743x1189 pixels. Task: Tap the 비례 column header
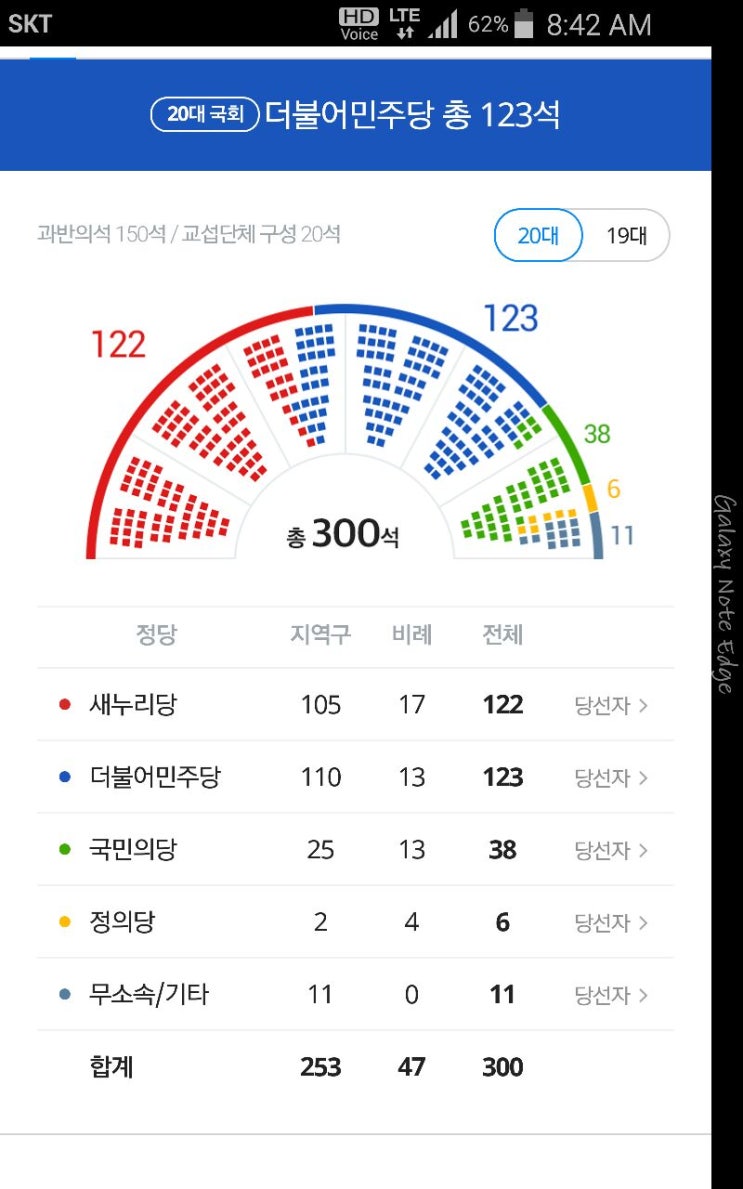point(412,635)
